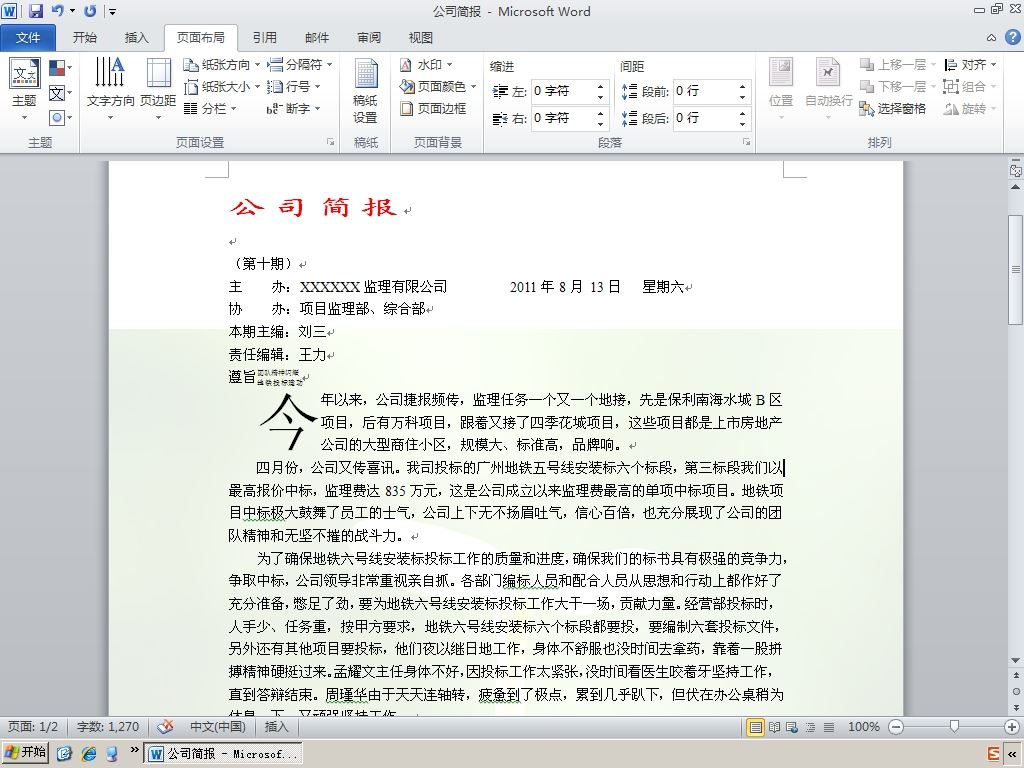Click the theme colors icon

pos(57,67)
